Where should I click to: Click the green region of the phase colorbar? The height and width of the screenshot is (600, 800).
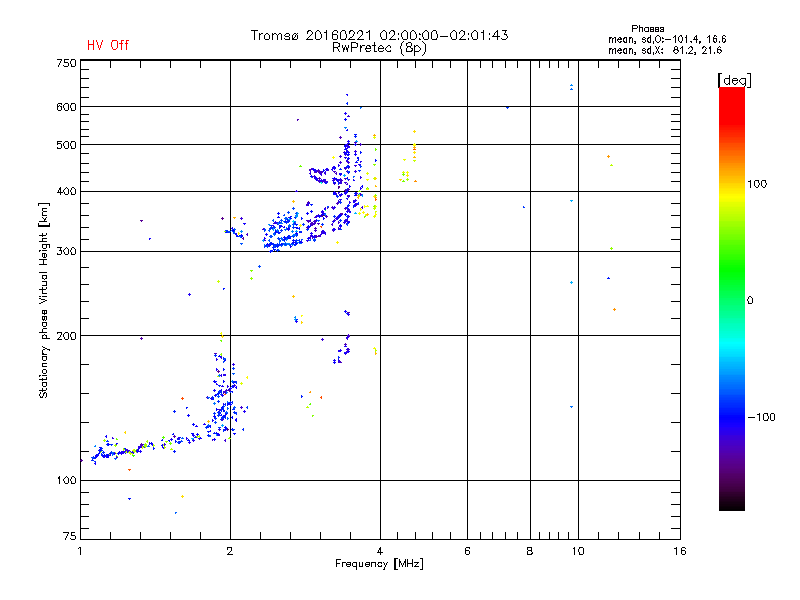pyautogui.click(x=732, y=270)
